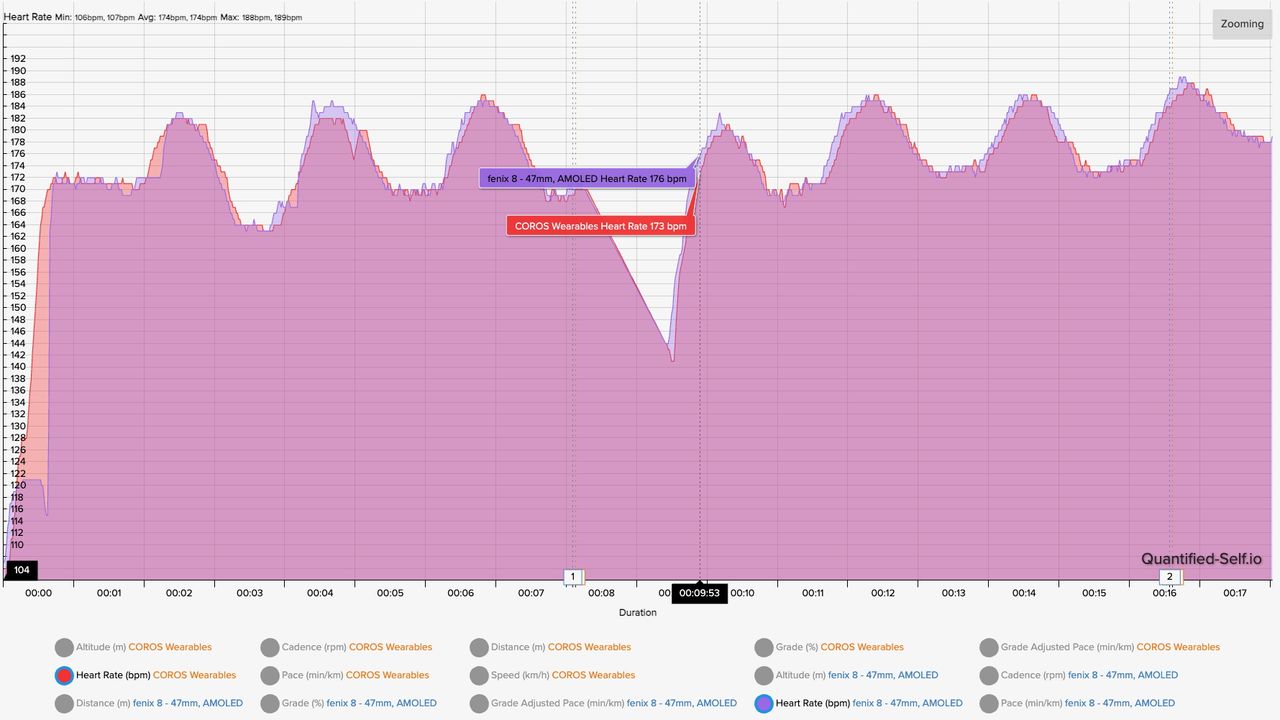Toggle Heart Rate (bpm) fenix 8 series
The width and height of the screenshot is (1280, 720).
[858, 703]
